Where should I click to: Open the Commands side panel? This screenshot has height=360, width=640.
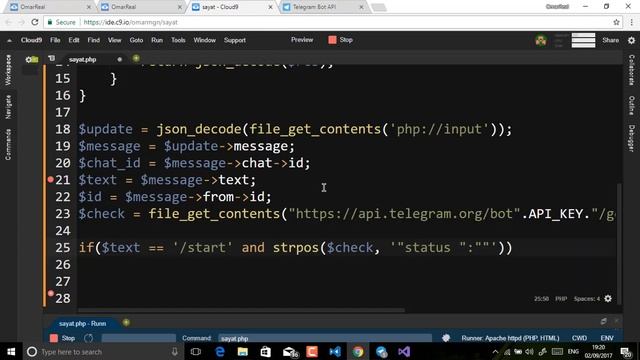point(8,144)
